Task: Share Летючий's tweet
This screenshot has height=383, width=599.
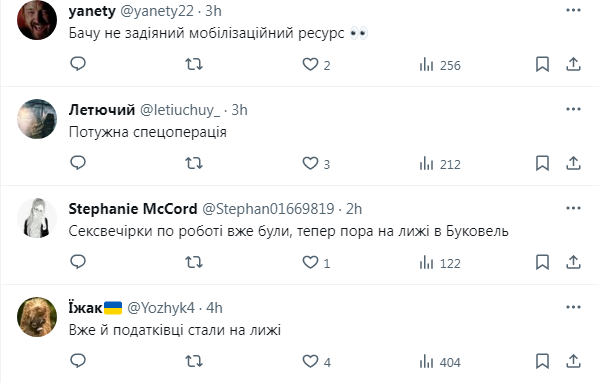Action: pyautogui.click(x=573, y=163)
